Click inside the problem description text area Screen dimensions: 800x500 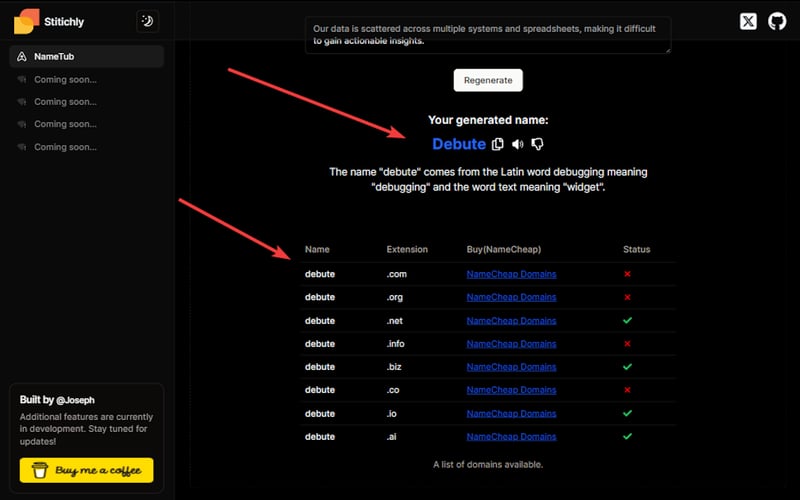488,35
